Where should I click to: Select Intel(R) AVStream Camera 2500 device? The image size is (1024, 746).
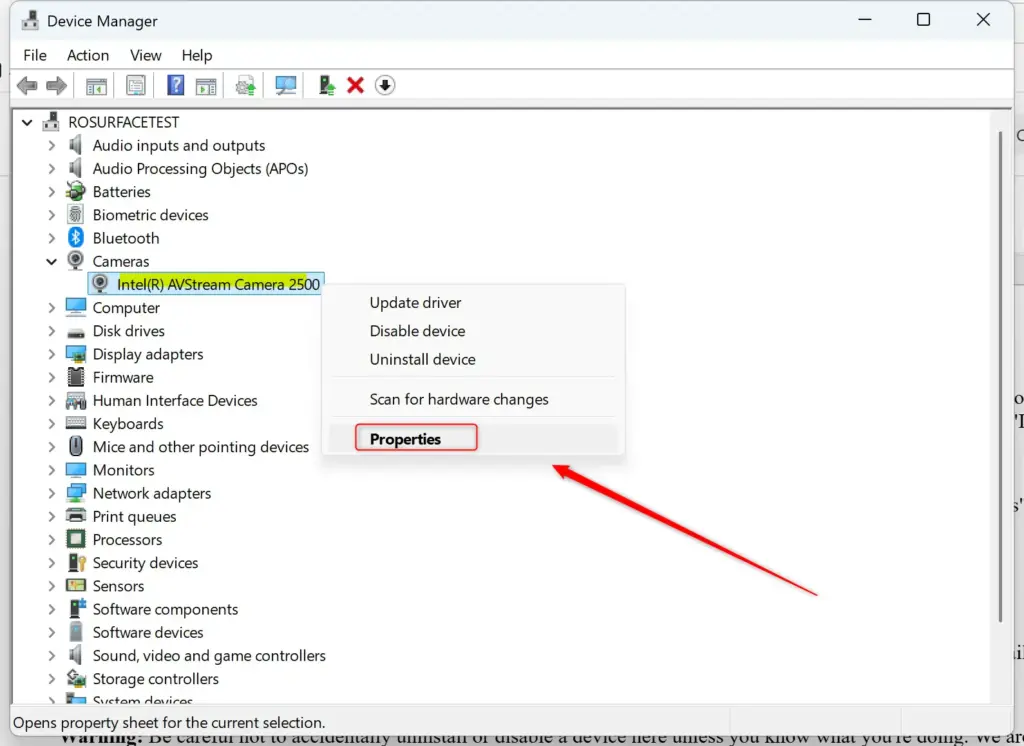pos(206,284)
